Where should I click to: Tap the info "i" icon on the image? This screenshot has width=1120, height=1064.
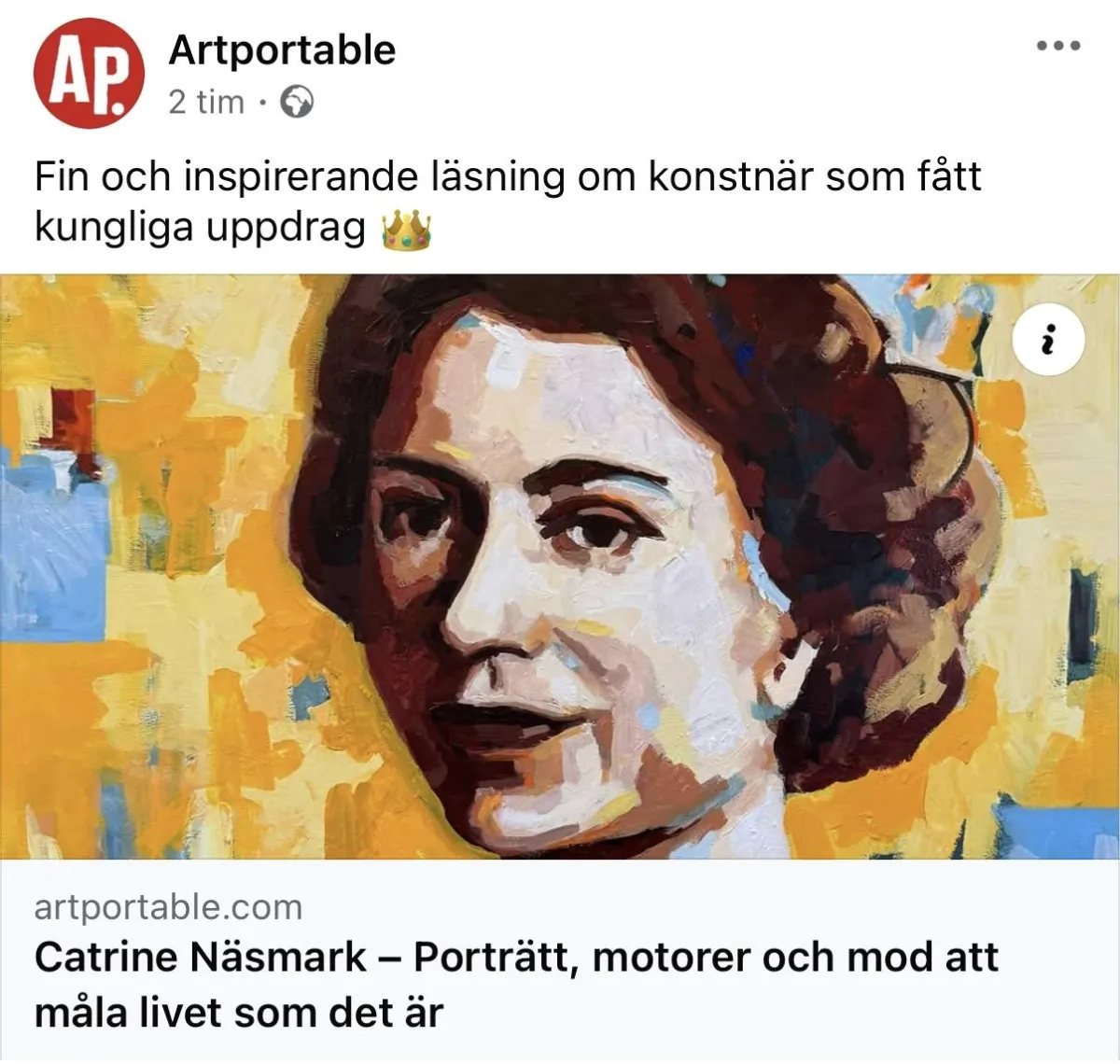click(1048, 340)
